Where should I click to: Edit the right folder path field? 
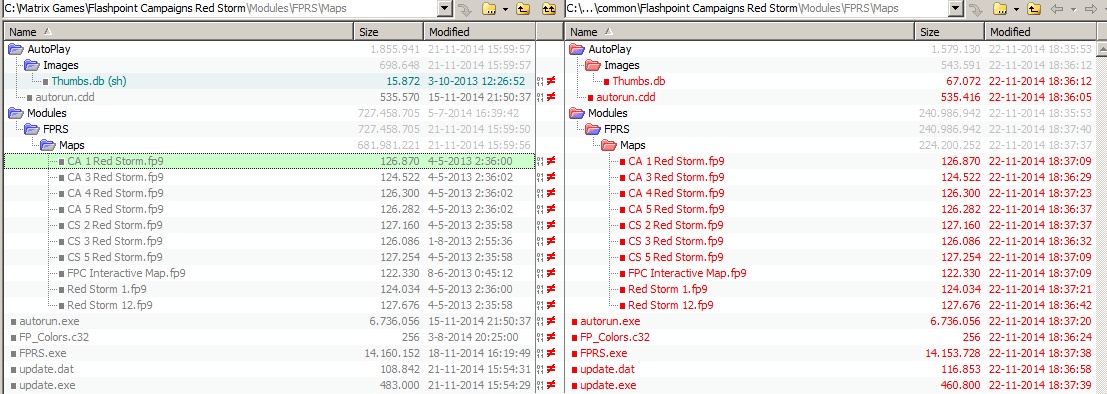pos(757,9)
